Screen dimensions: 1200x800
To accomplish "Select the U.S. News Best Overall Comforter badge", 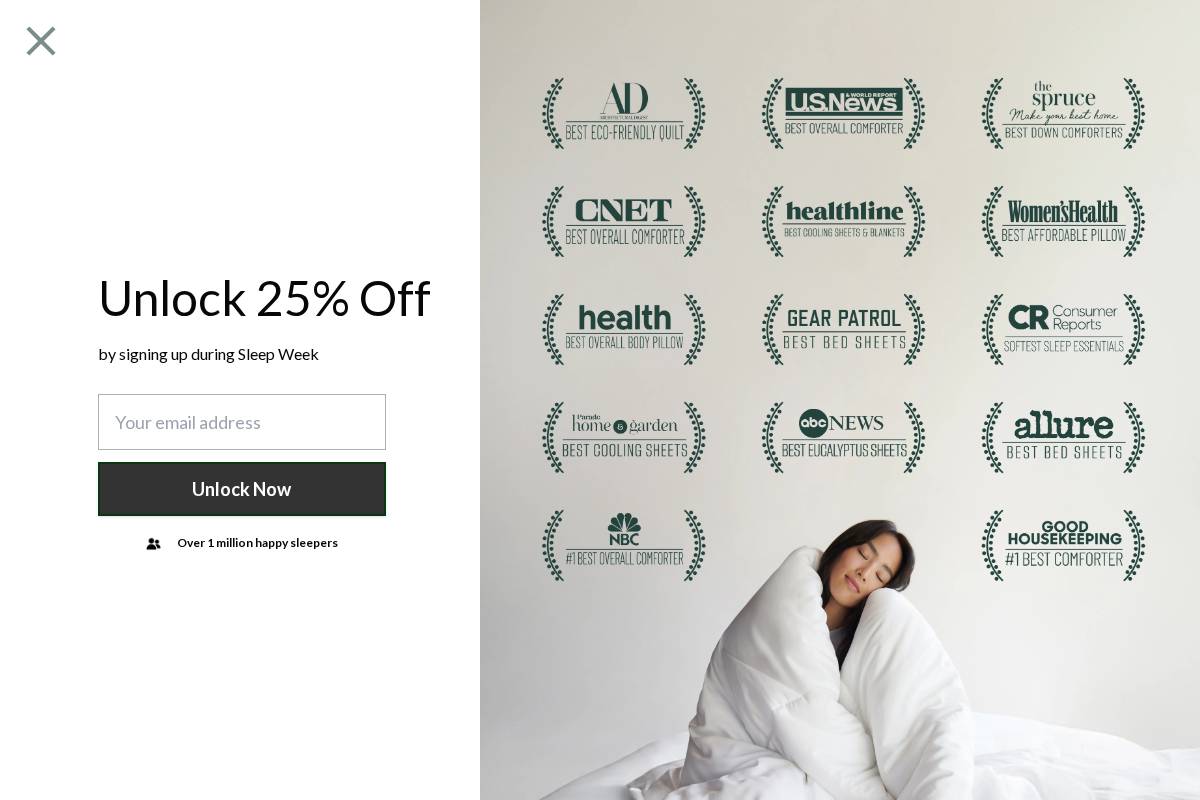I will pos(844,113).
